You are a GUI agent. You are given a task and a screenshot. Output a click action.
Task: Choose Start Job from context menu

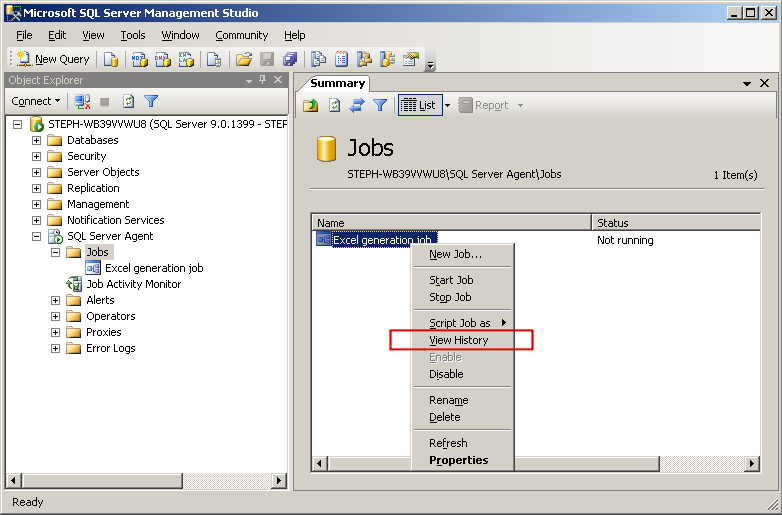click(x=463, y=280)
